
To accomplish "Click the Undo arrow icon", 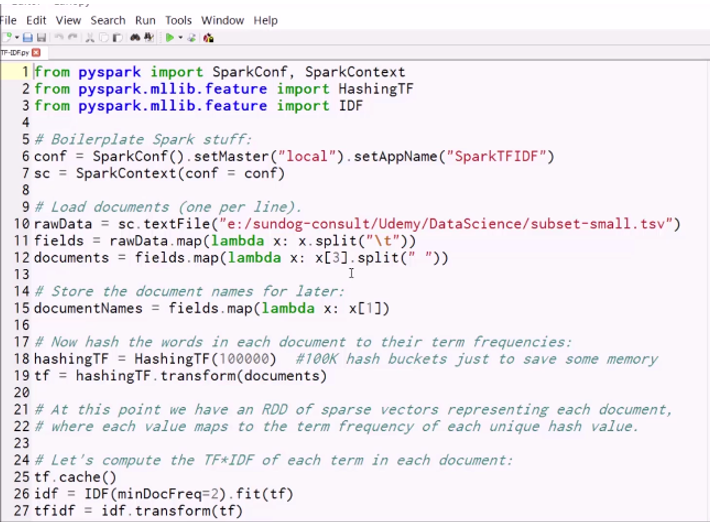I will (59, 37).
